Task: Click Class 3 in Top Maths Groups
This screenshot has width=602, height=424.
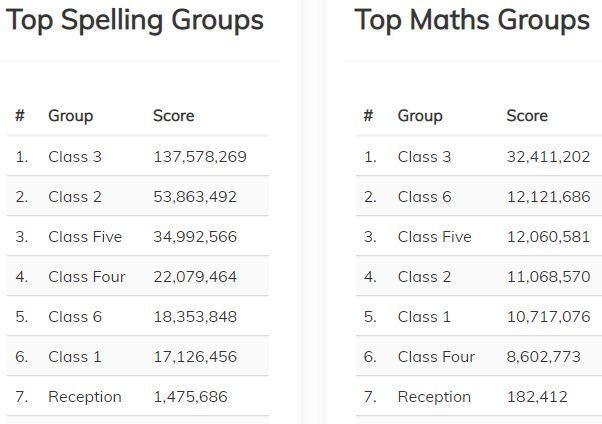Action: click(x=424, y=157)
